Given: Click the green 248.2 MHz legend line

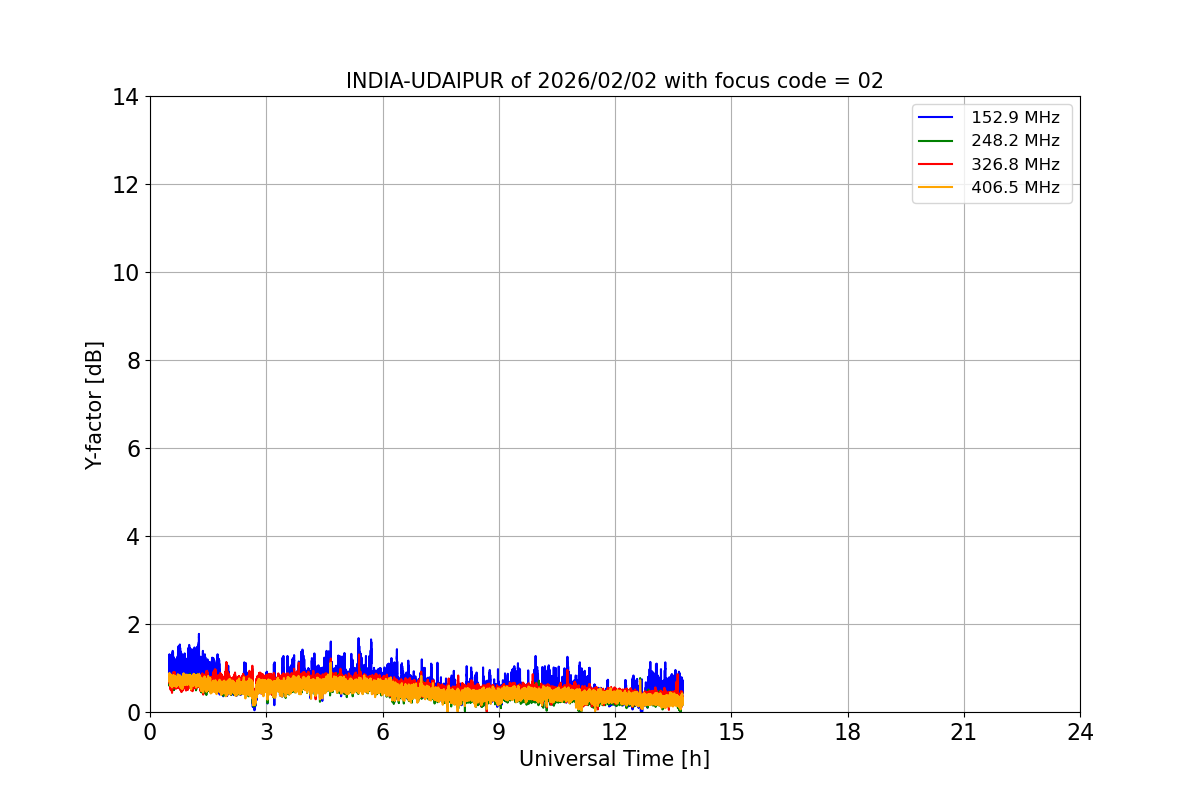Looking at the screenshot, I should [x=938, y=141].
